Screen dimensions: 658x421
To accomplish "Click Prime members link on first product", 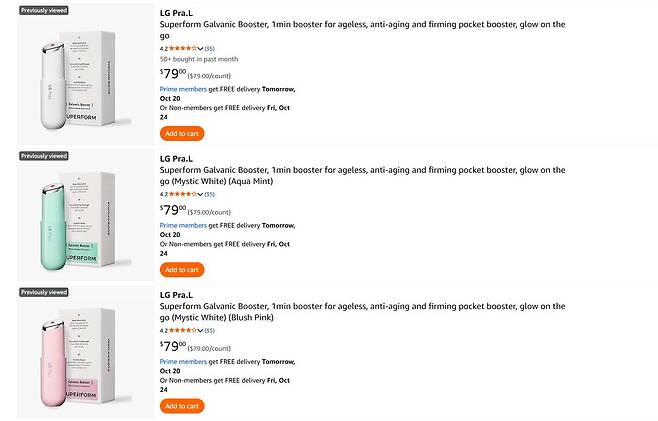I will (183, 88).
